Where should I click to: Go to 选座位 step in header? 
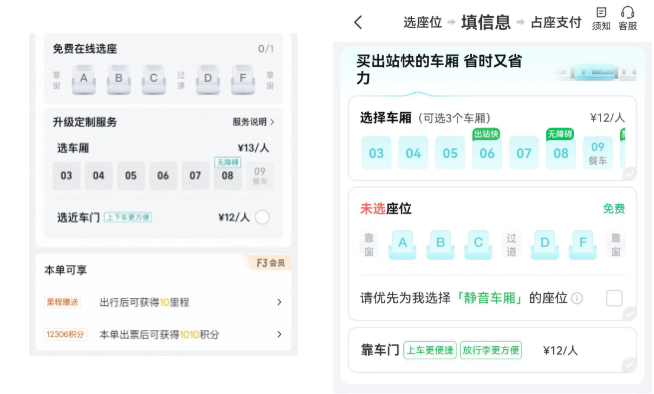pos(423,22)
